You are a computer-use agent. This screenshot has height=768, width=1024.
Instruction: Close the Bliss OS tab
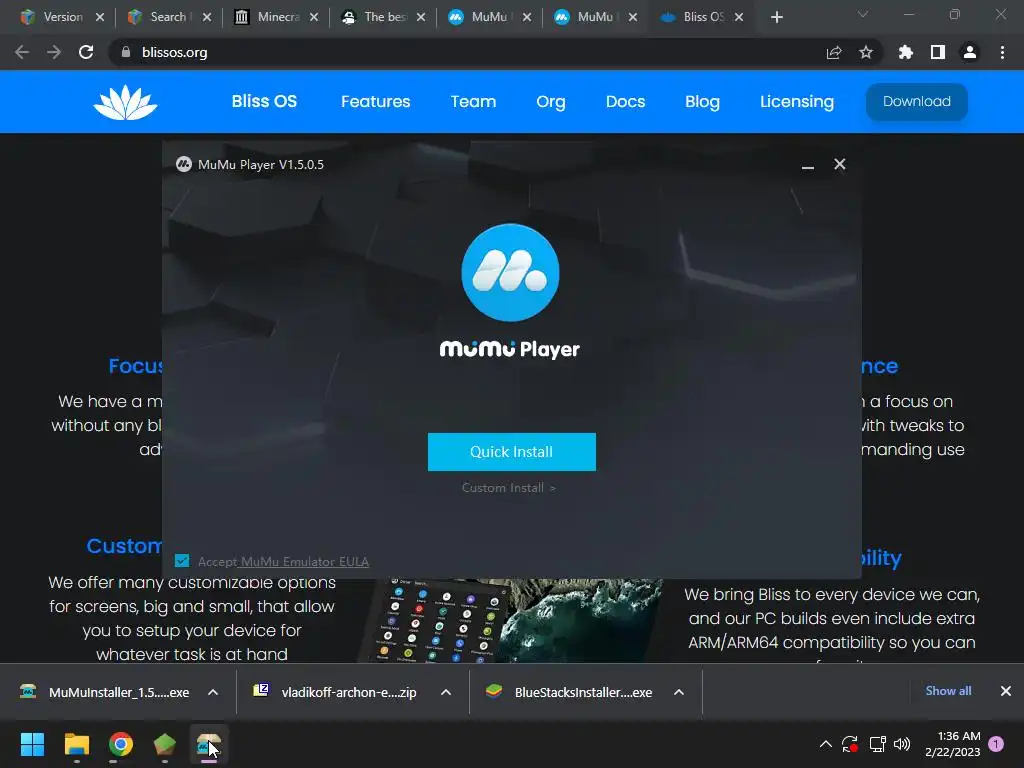pyautogui.click(x=739, y=17)
